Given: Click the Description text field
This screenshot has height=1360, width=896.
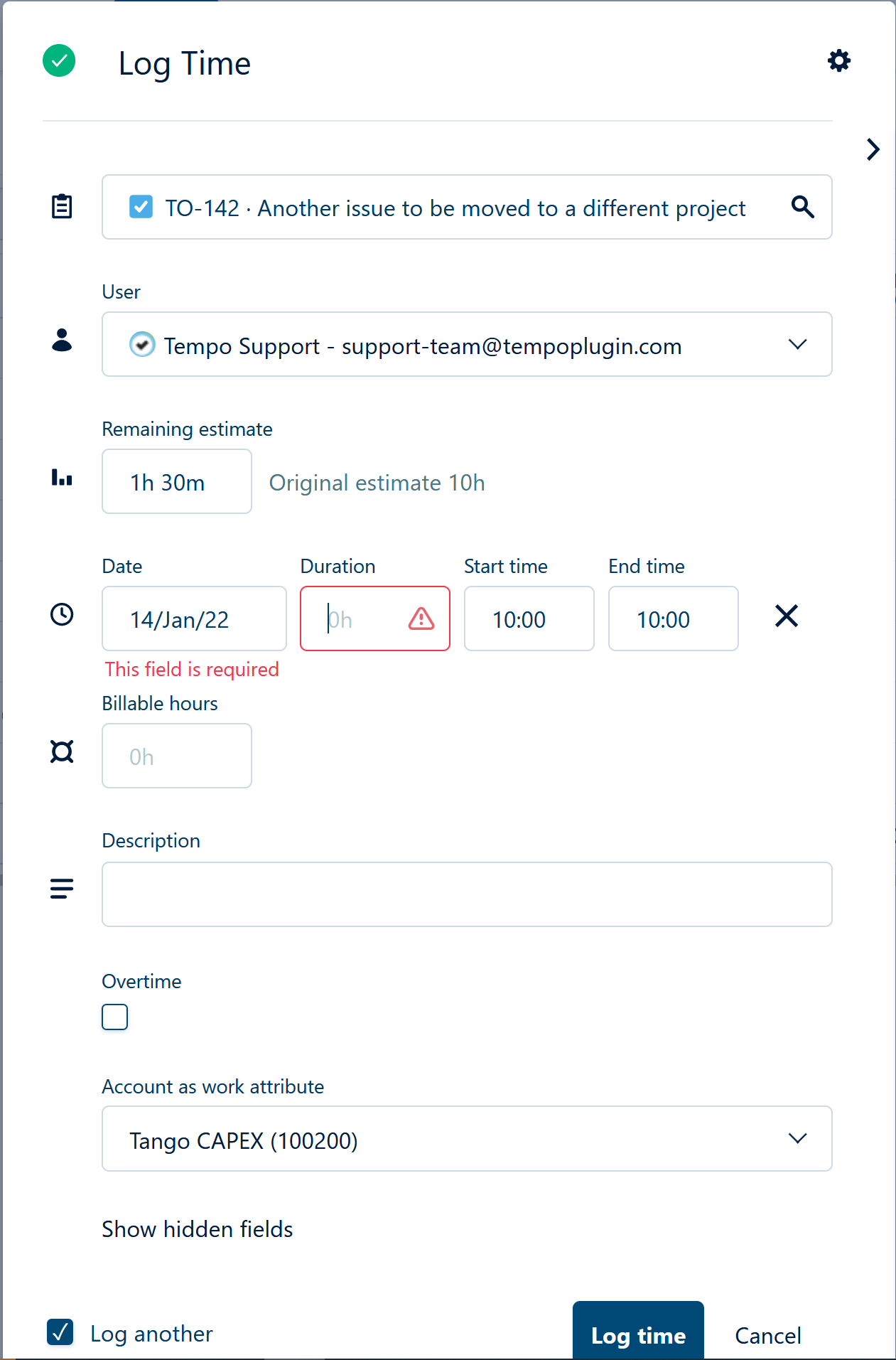Looking at the screenshot, I should (x=467, y=894).
